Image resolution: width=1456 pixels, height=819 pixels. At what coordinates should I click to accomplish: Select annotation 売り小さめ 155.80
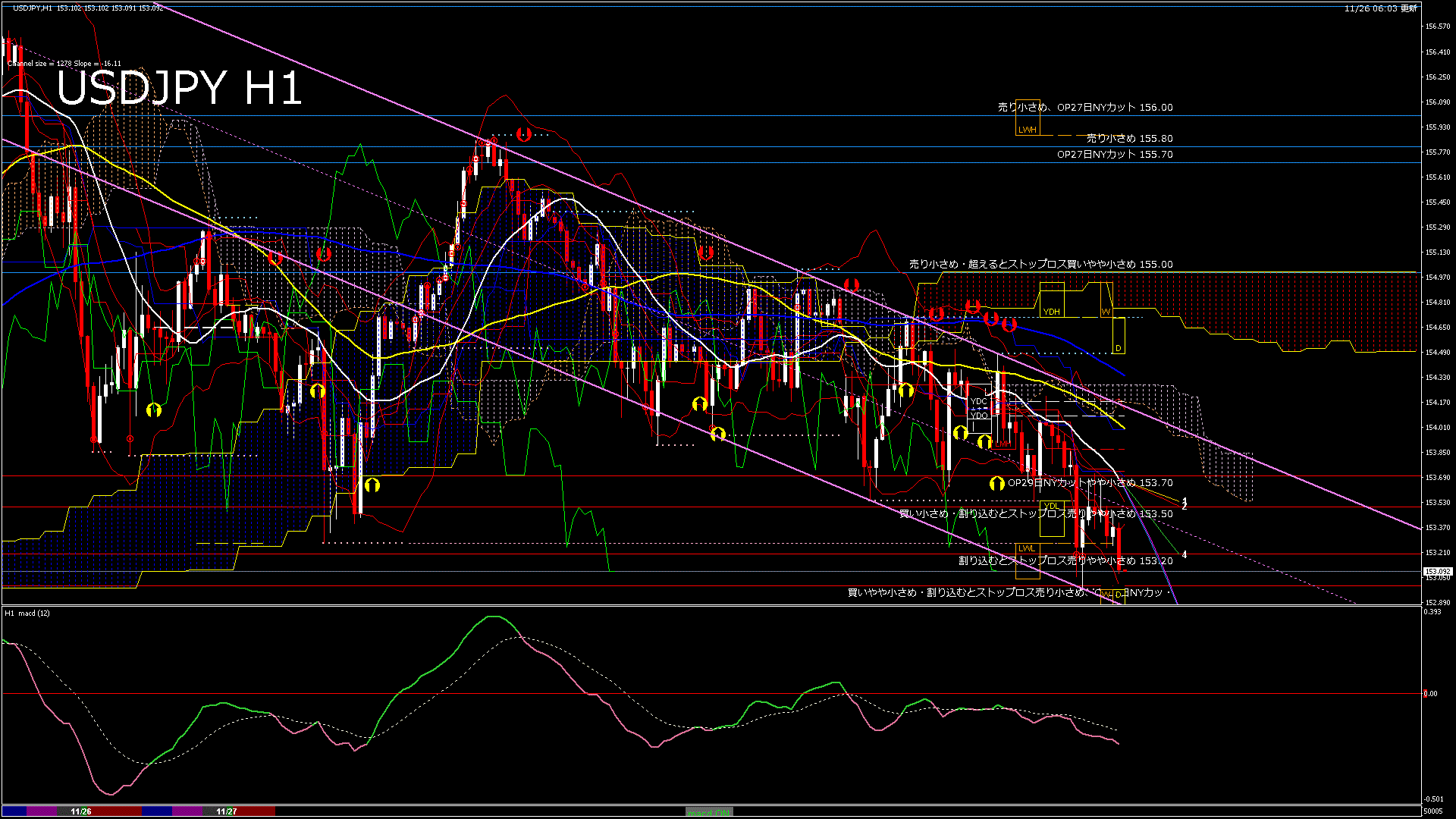(1130, 139)
